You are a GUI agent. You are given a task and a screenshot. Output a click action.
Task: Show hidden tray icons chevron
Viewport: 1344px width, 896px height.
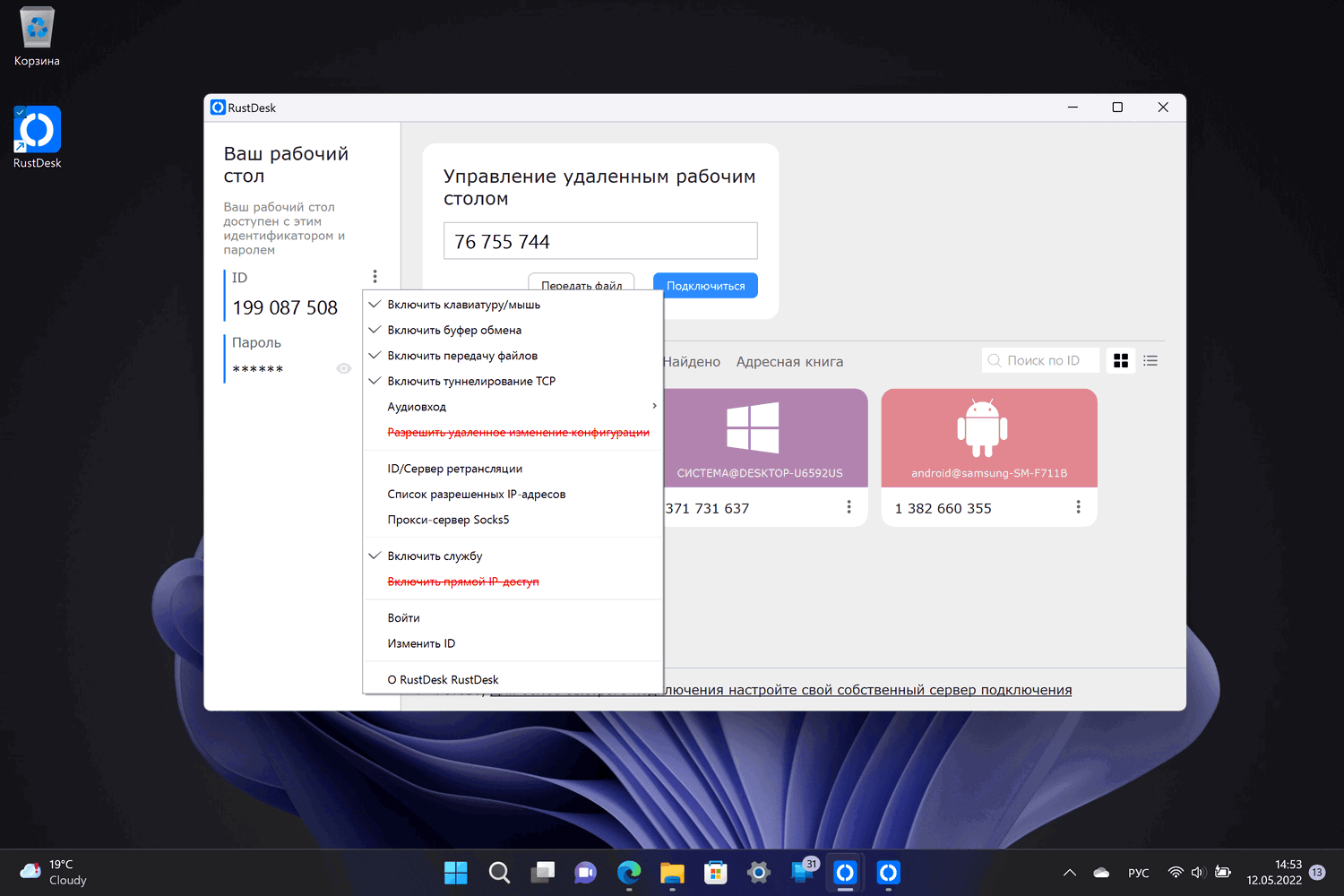pos(1069,873)
